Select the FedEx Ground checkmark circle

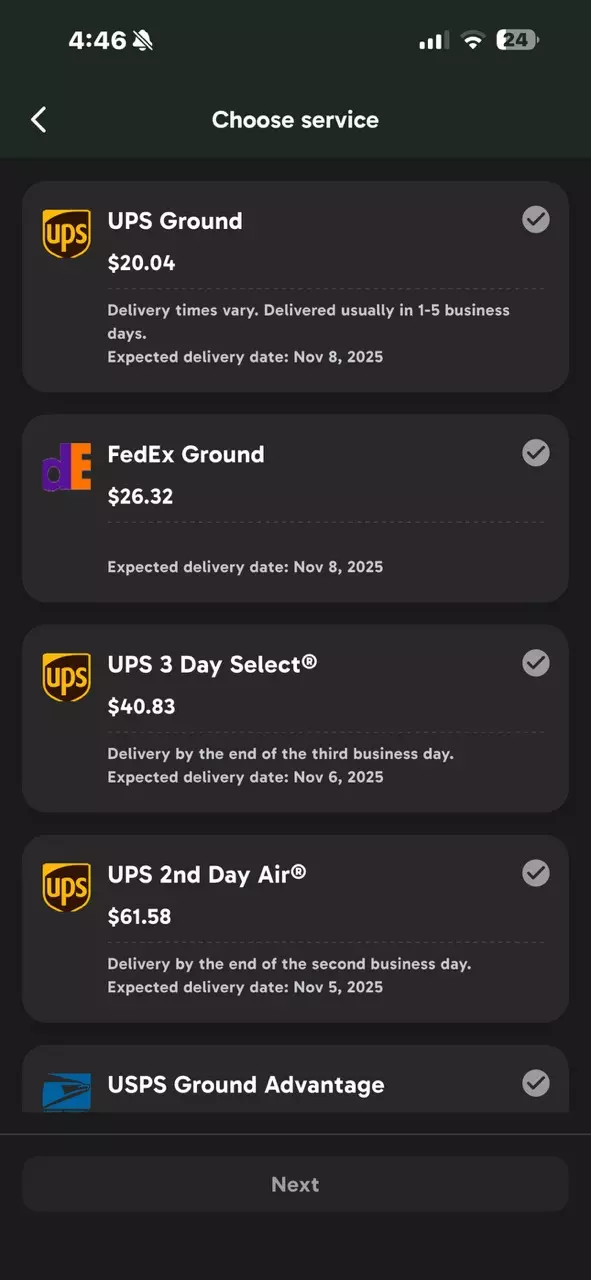[536, 453]
